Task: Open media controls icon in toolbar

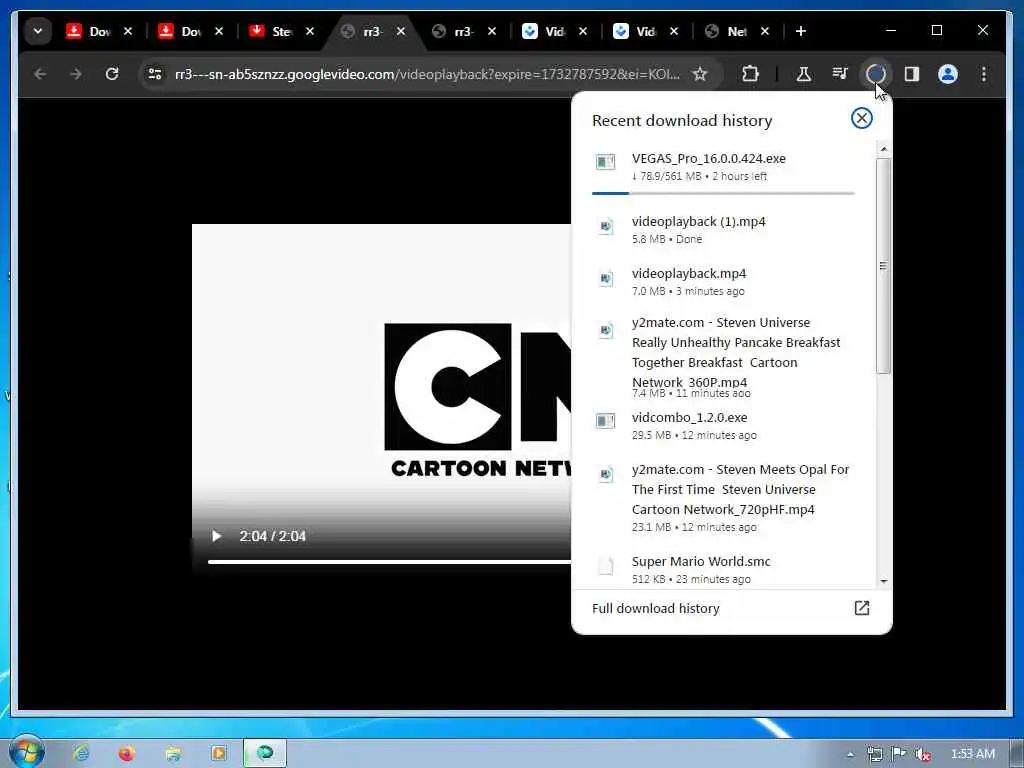Action: [x=840, y=74]
